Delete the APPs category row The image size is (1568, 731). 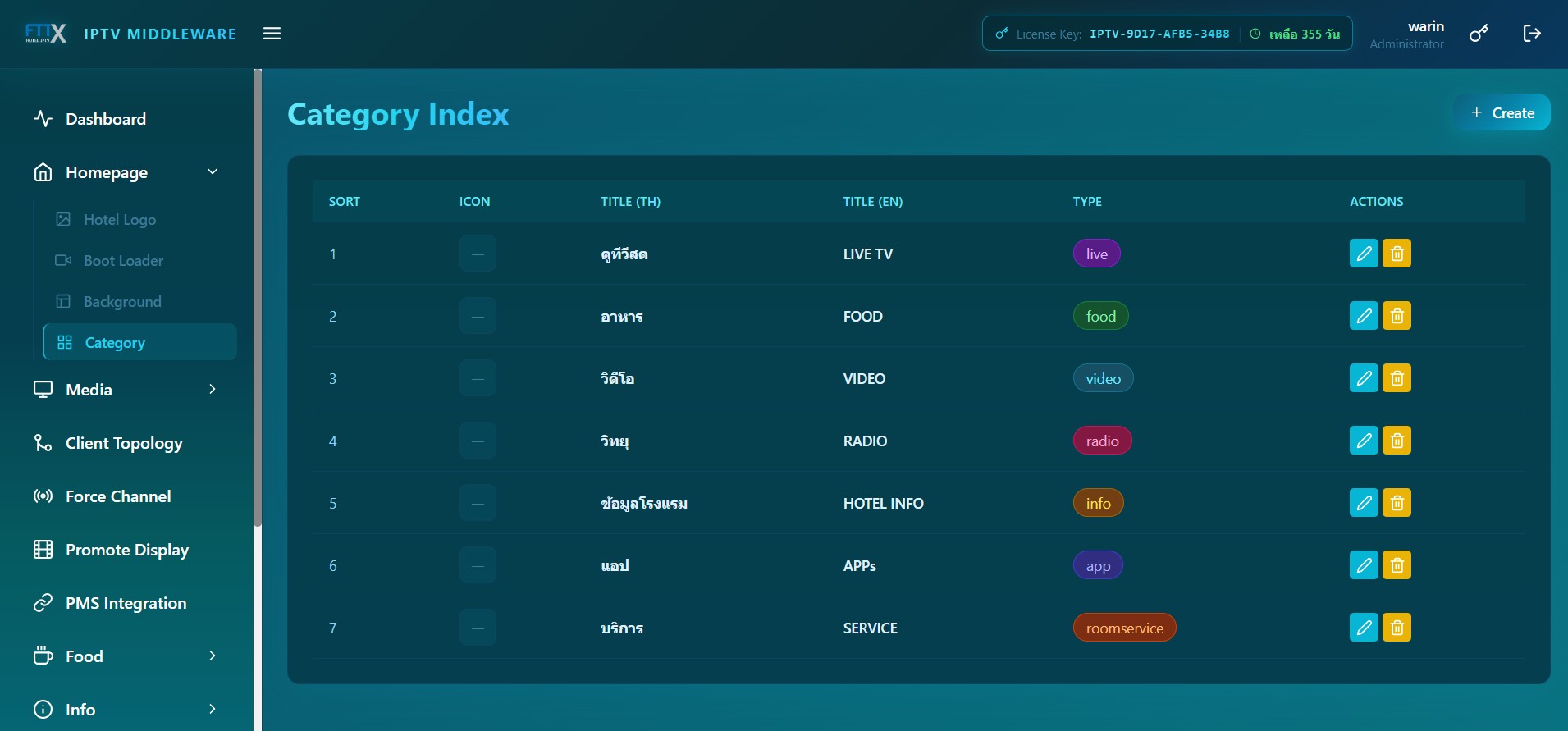1397,565
